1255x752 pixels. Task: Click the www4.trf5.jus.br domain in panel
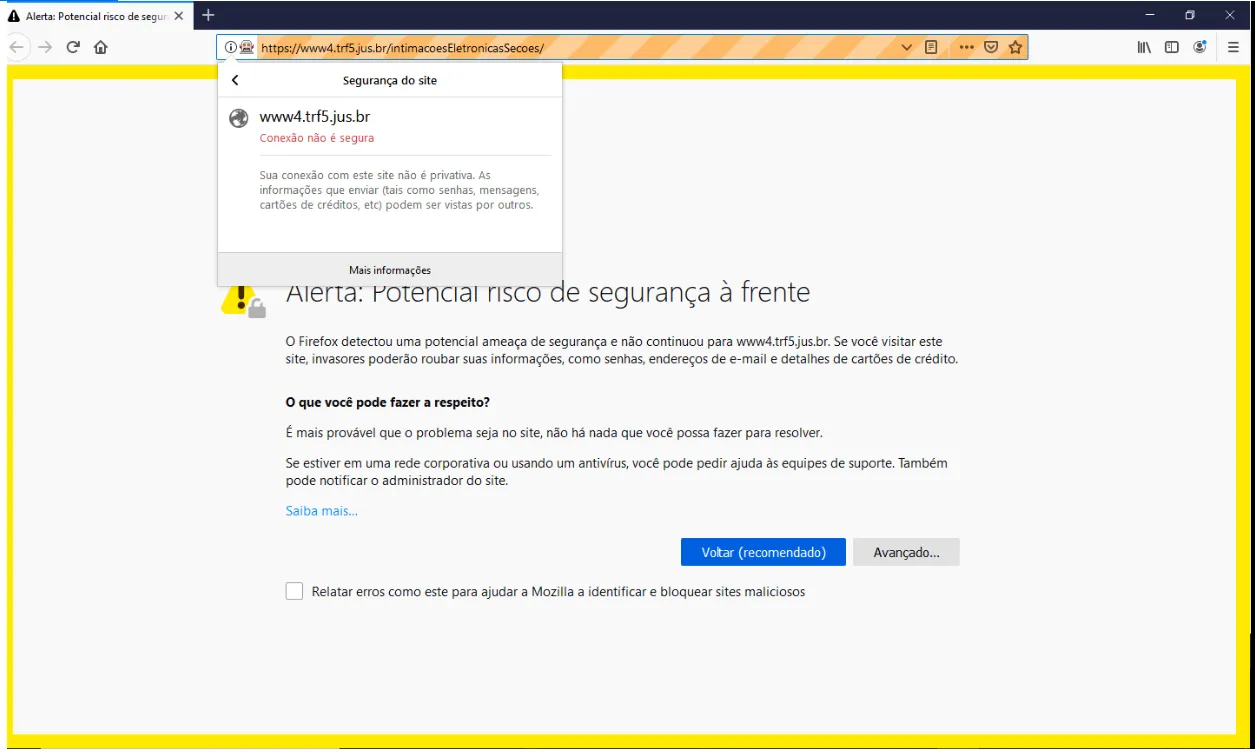click(315, 117)
